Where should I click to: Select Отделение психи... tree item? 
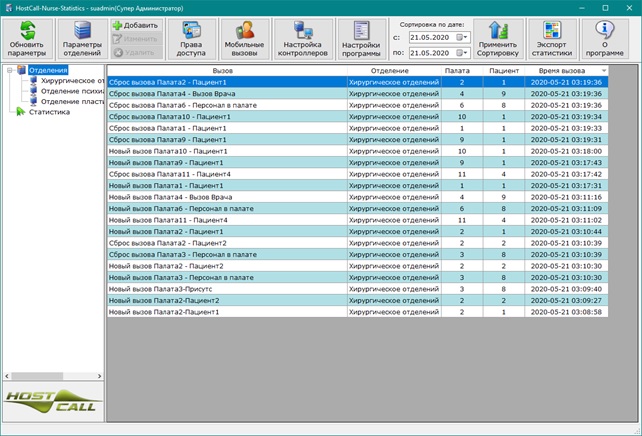click(x=73, y=92)
